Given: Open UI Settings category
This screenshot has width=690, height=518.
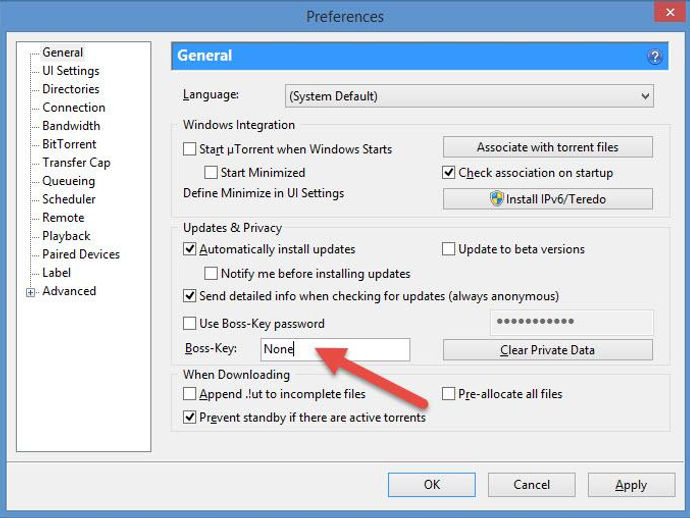Looking at the screenshot, I should (x=71, y=71).
